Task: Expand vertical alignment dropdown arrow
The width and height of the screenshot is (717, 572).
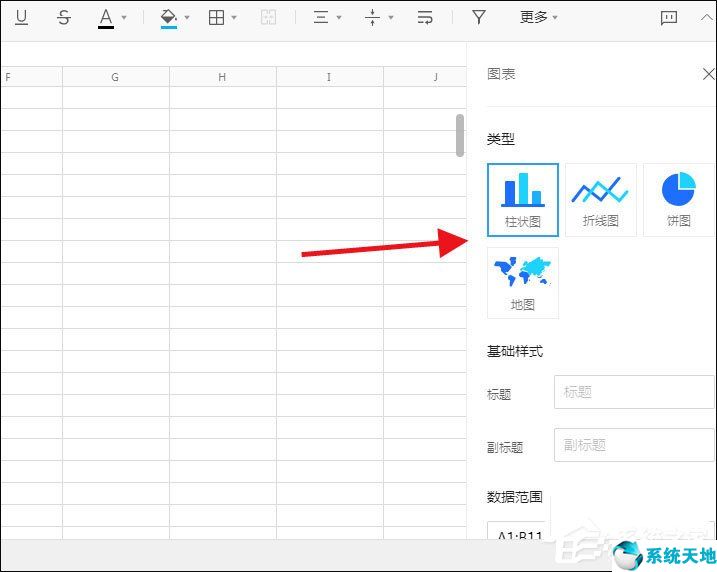Action: tap(391, 18)
